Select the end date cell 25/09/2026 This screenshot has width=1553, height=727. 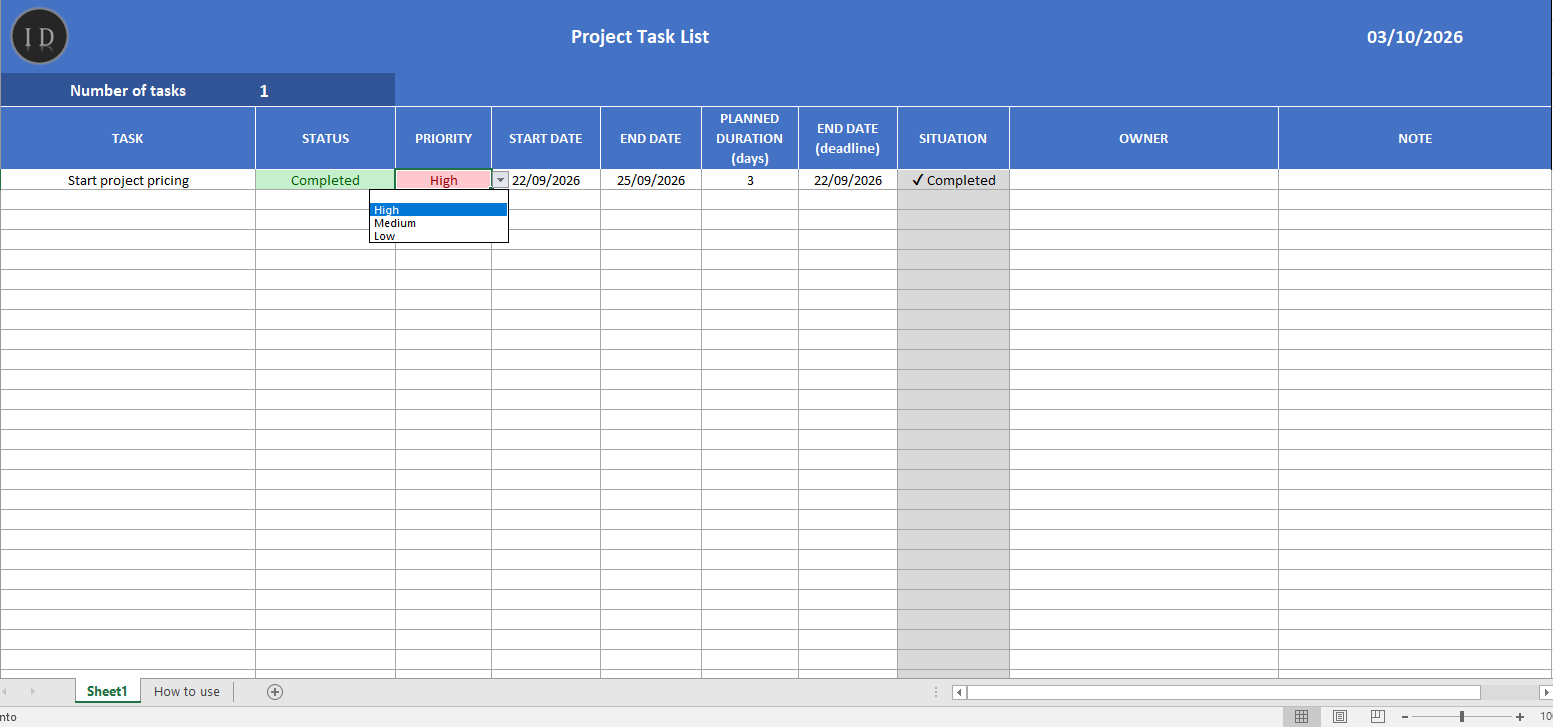(651, 180)
